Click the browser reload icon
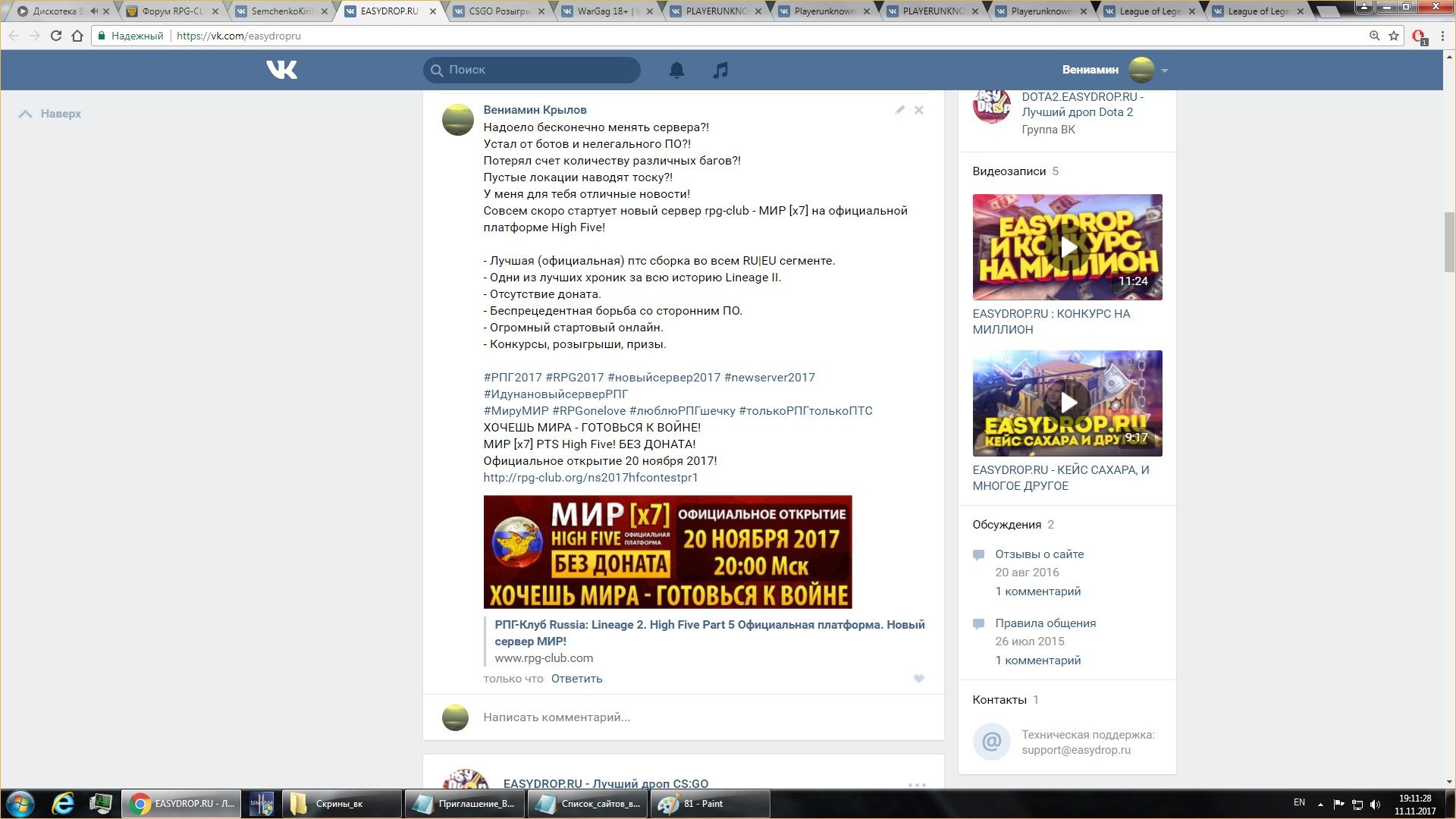Image resolution: width=1456 pixels, height=819 pixels. (55, 36)
